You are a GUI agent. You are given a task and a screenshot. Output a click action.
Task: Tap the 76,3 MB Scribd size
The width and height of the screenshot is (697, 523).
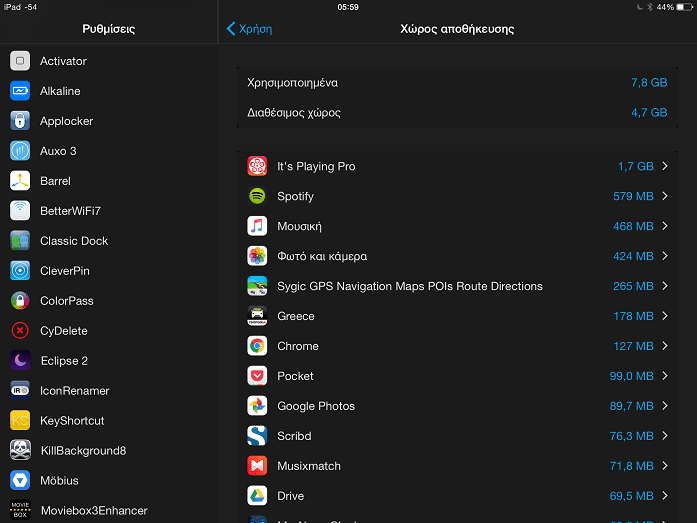click(631, 436)
